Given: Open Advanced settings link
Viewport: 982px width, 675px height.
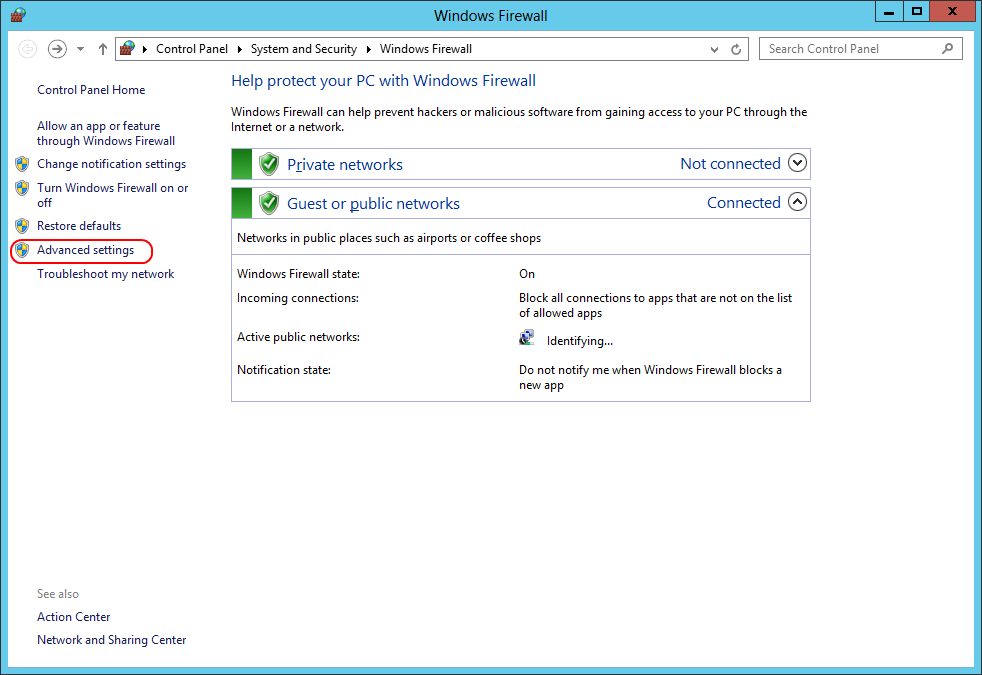Looking at the screenshot, I should [85, 250].
